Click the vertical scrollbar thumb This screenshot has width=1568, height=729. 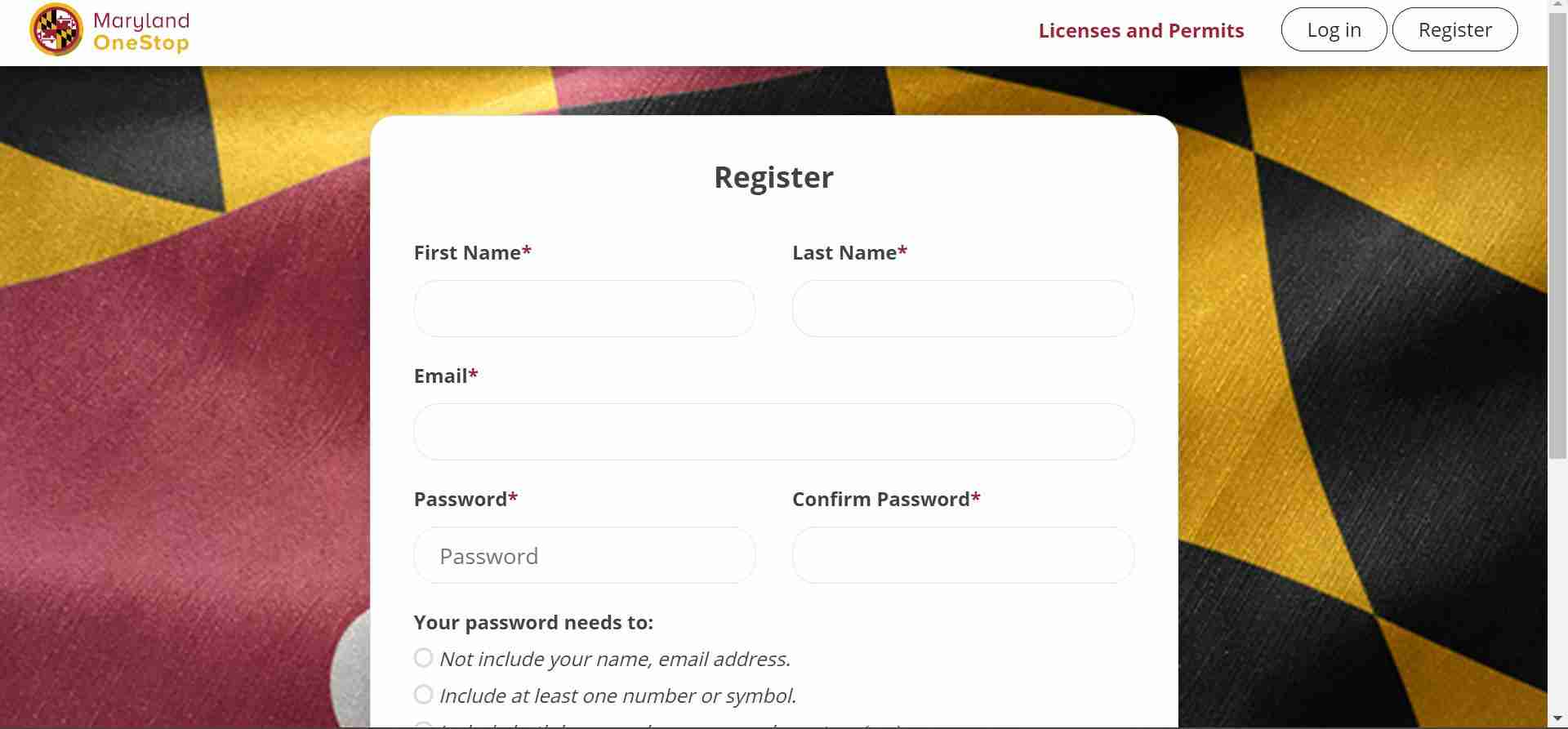point(1557,229)
